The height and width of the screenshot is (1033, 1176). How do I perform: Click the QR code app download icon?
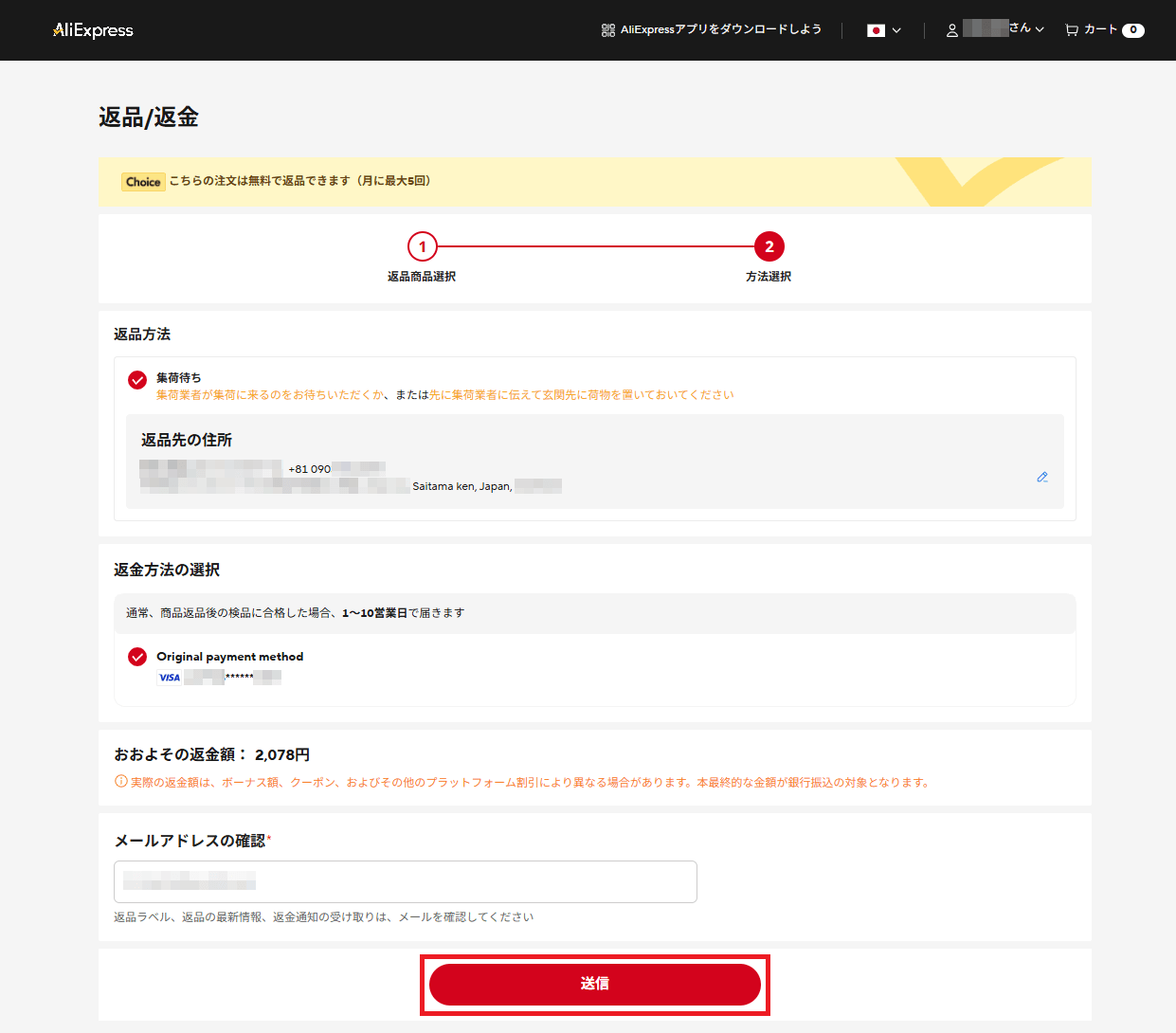click(608, 30)
